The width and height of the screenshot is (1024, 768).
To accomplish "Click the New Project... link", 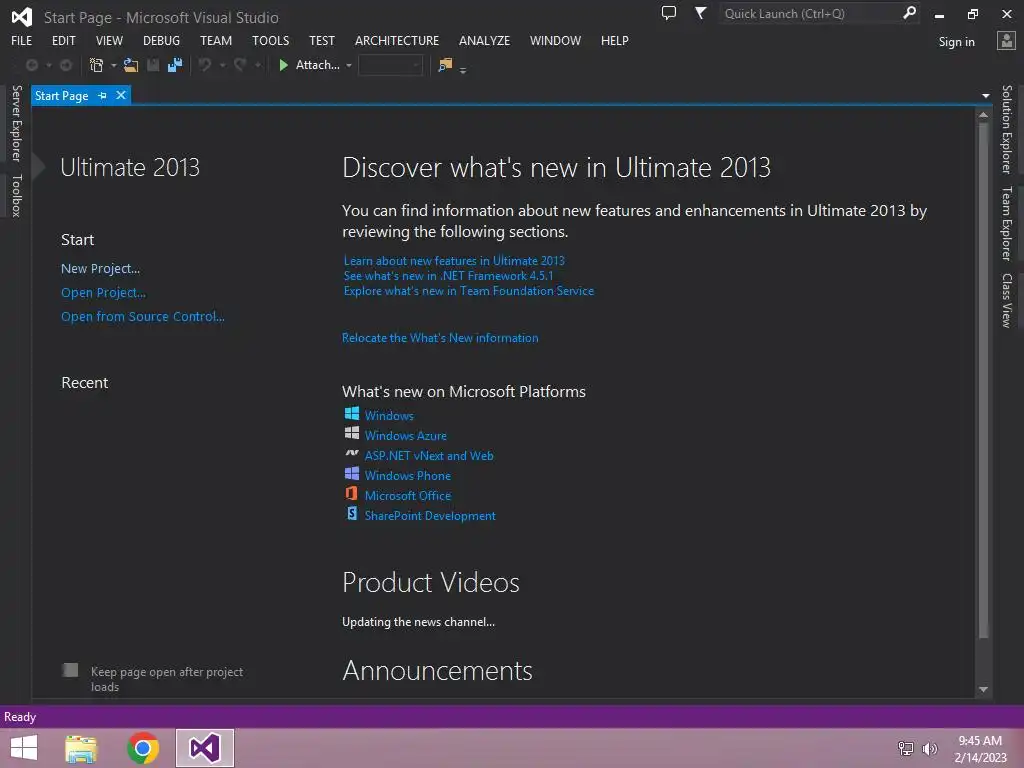I will click(x=101, y=268).
